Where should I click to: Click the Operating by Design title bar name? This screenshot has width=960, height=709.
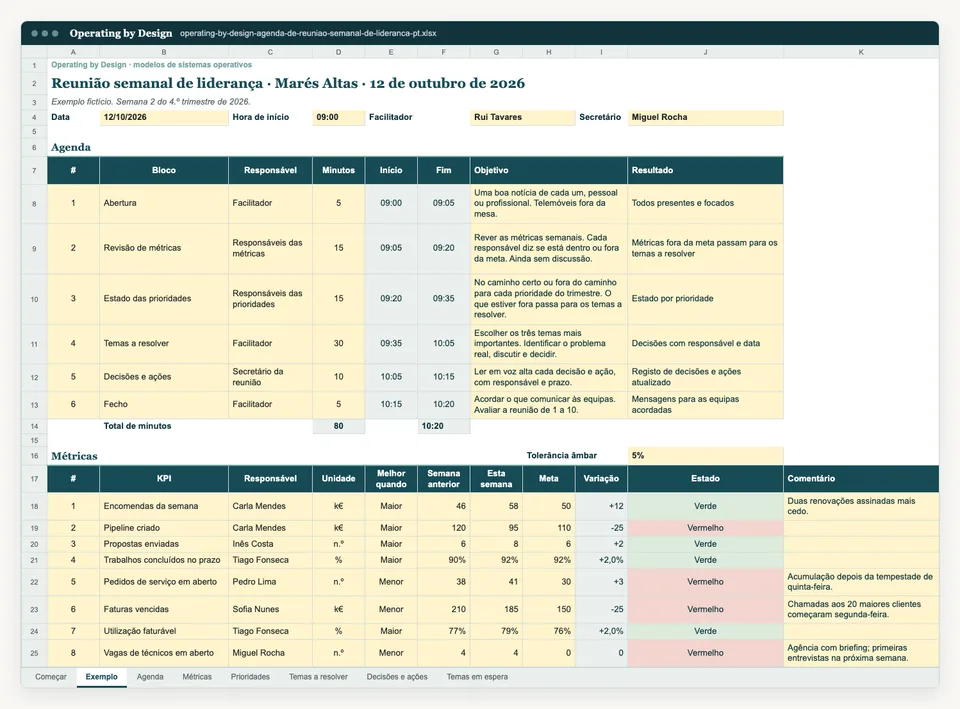pyautogui.click(x=121, y=33)
